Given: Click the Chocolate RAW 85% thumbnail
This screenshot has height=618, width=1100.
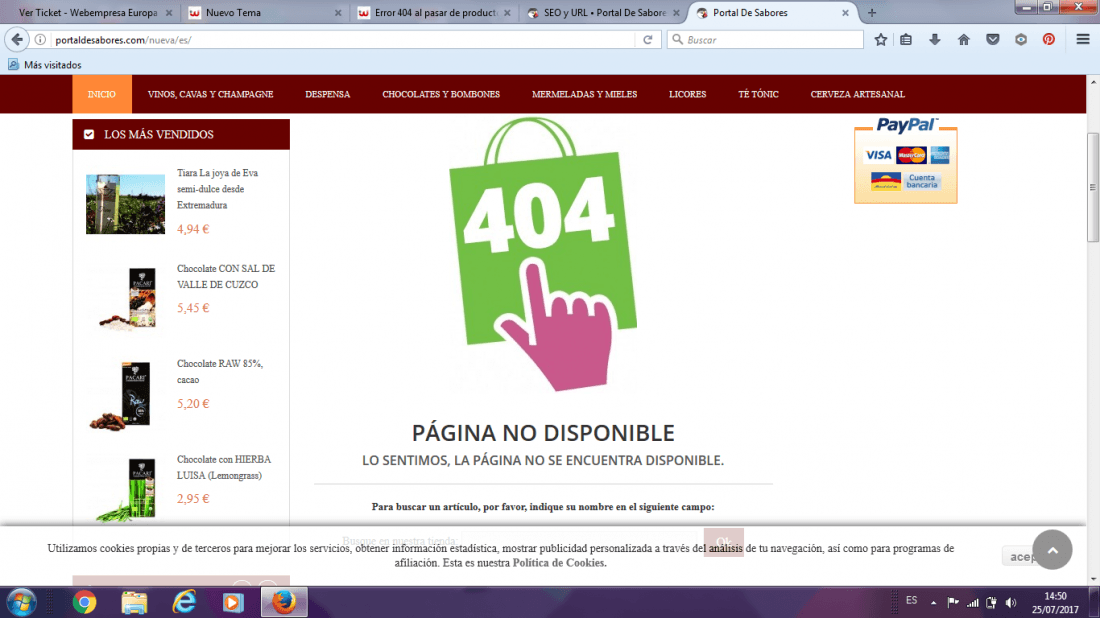Looking at the screenshot, I should (x=126, y=394).
